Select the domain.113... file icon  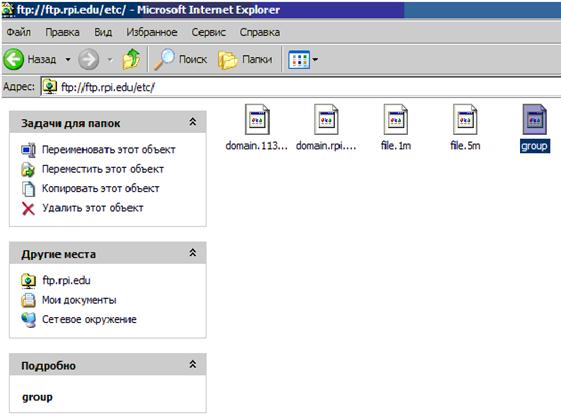click(257, 119)
